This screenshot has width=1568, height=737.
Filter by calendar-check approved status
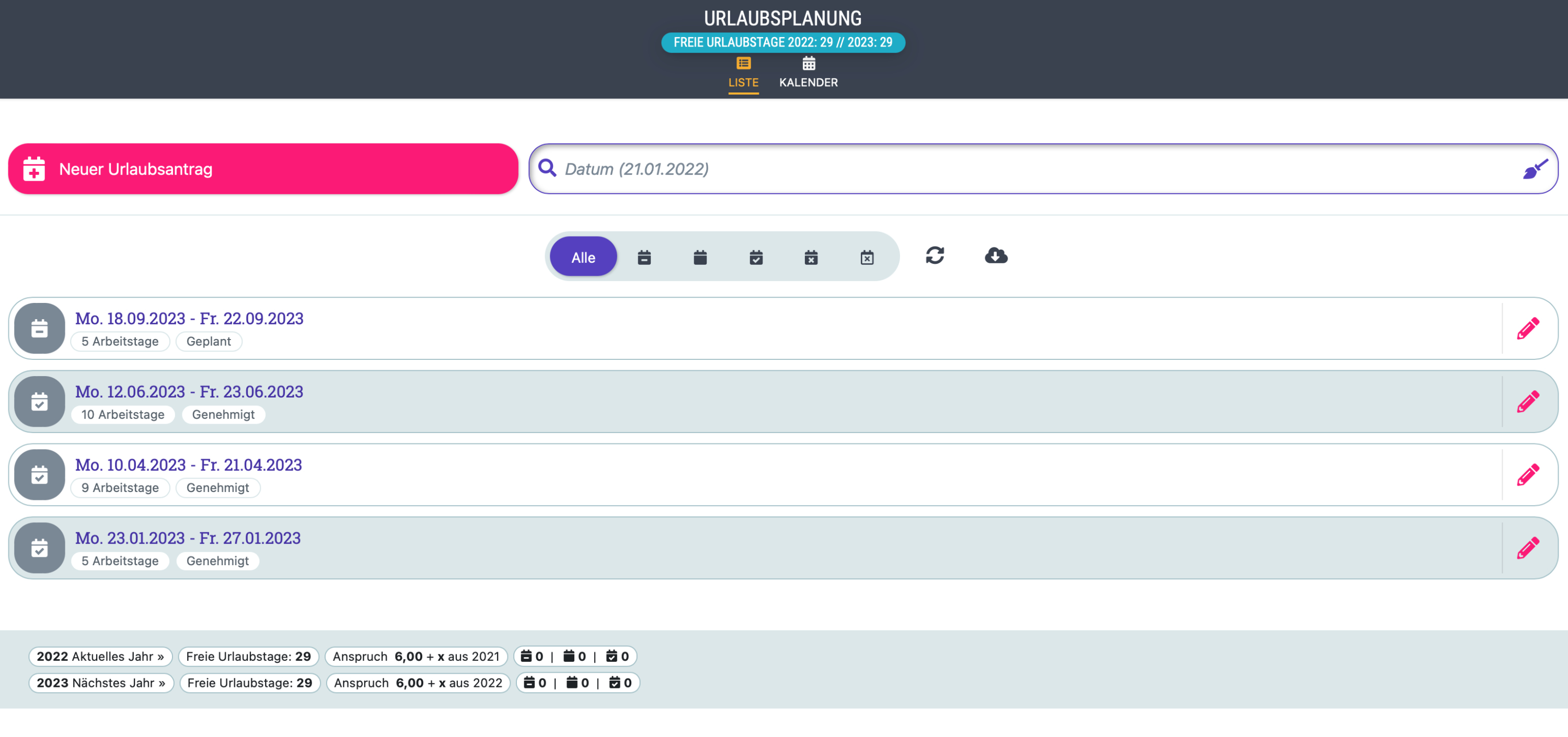(x=756, y=257)
